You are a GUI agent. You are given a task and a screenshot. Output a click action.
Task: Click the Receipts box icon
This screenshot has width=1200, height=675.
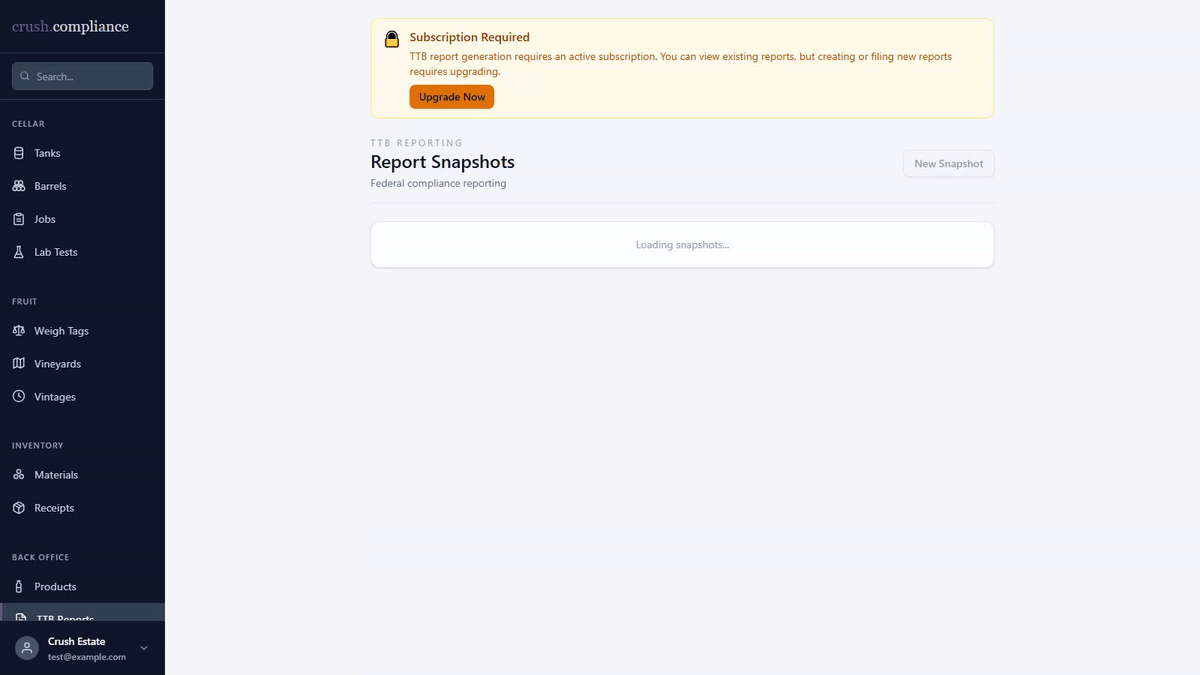(18, 508)
